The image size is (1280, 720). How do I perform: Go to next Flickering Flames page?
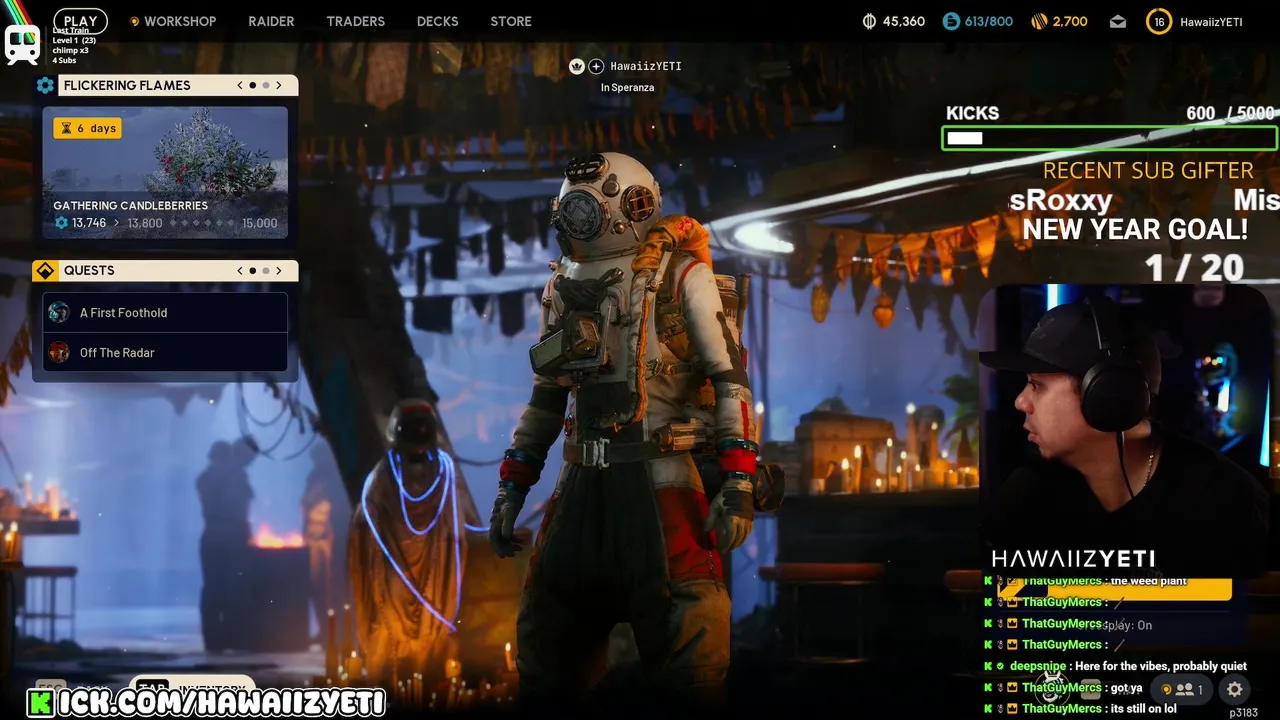click(x=279, y=85)
